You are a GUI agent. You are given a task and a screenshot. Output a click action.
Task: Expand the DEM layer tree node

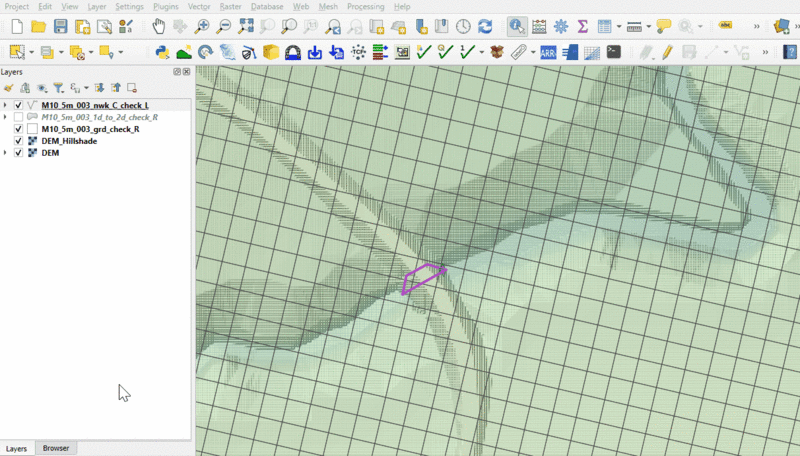6,153
